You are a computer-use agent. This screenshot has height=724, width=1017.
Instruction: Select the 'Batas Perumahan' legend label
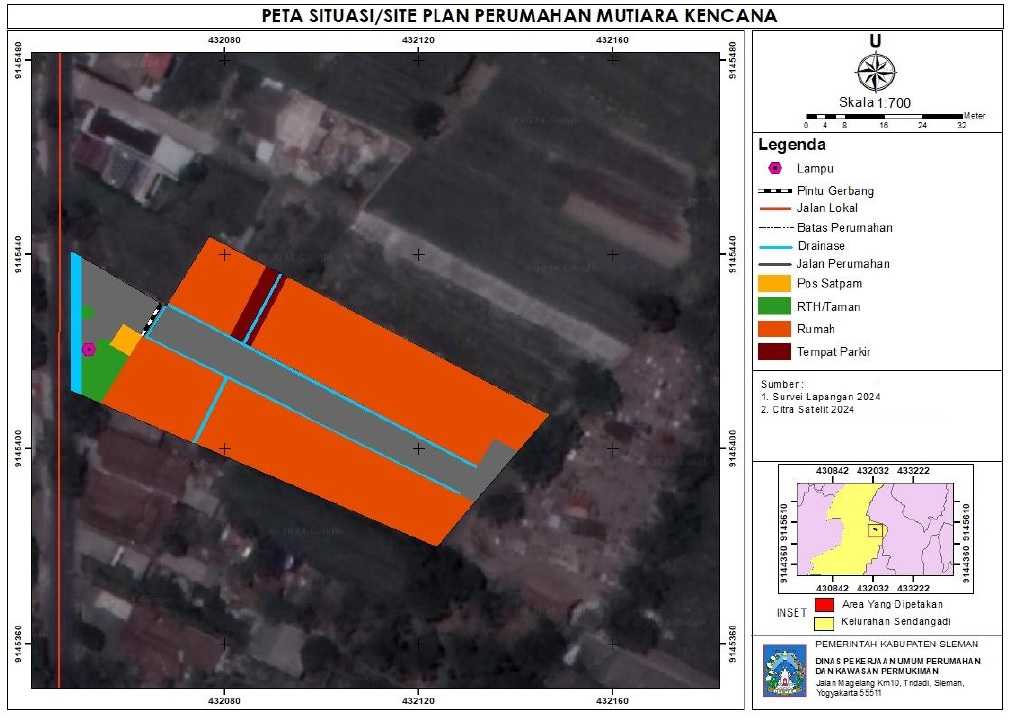pos(845,228)
